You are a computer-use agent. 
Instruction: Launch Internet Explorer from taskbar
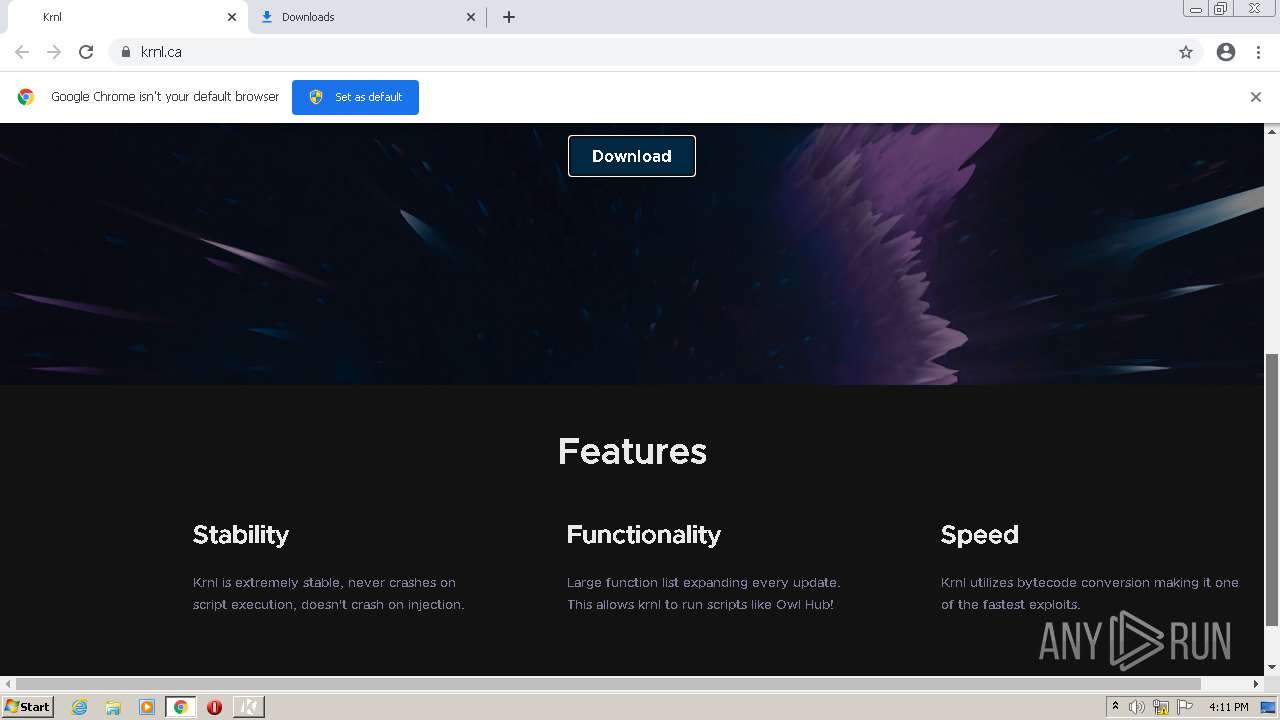pyautogui.click(x=79, y=707)
